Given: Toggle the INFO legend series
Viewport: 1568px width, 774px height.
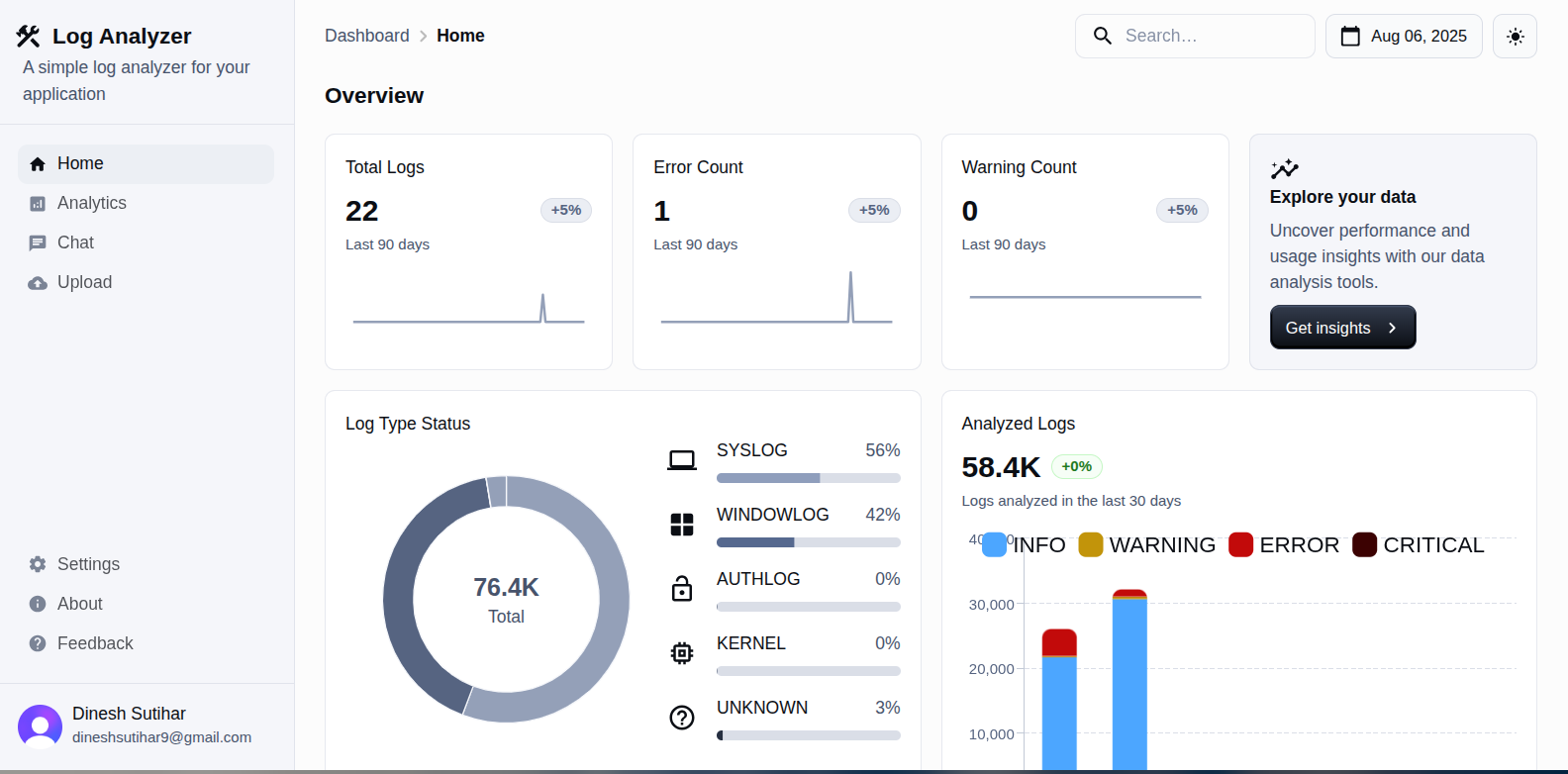Looking at the screenshot, I should pos(1024,544).
